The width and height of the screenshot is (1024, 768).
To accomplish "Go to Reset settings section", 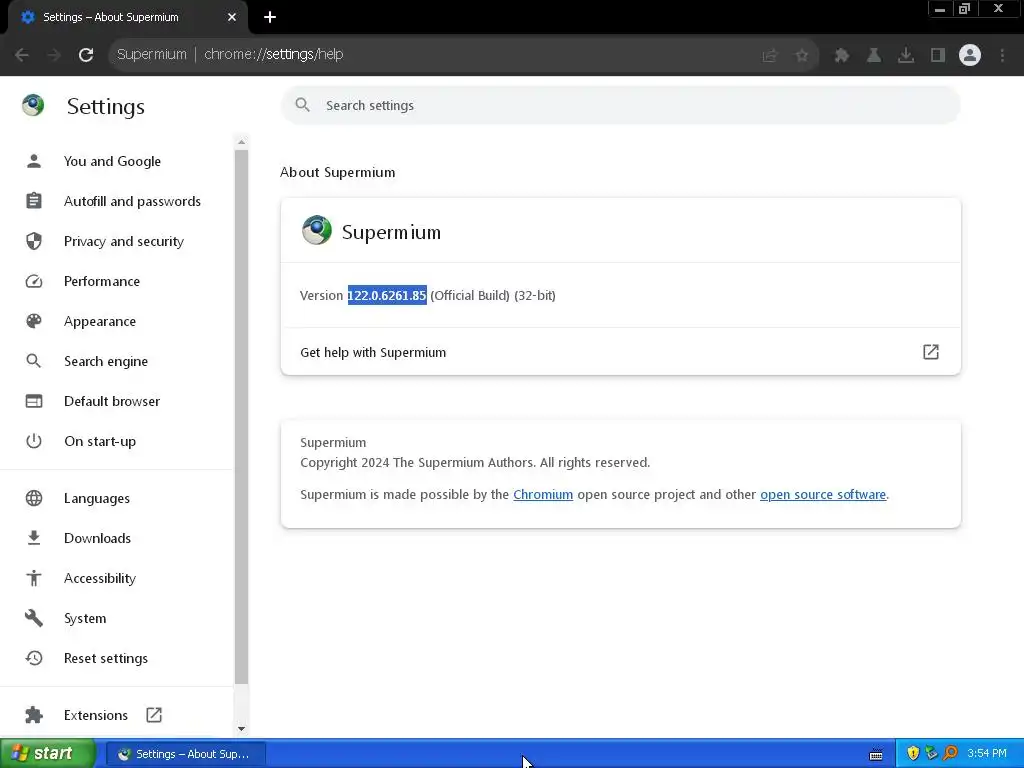I will [x=106, y=658].
